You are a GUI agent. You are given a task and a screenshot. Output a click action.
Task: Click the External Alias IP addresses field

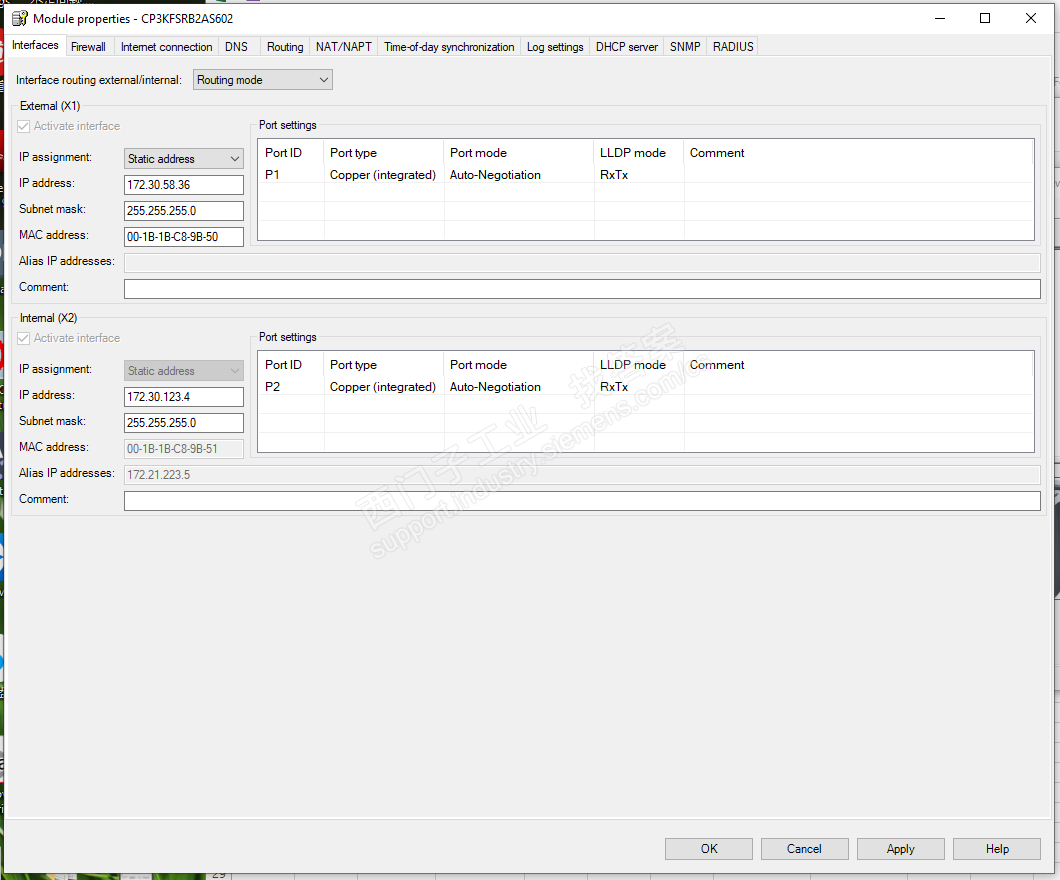tap(582, 263)
